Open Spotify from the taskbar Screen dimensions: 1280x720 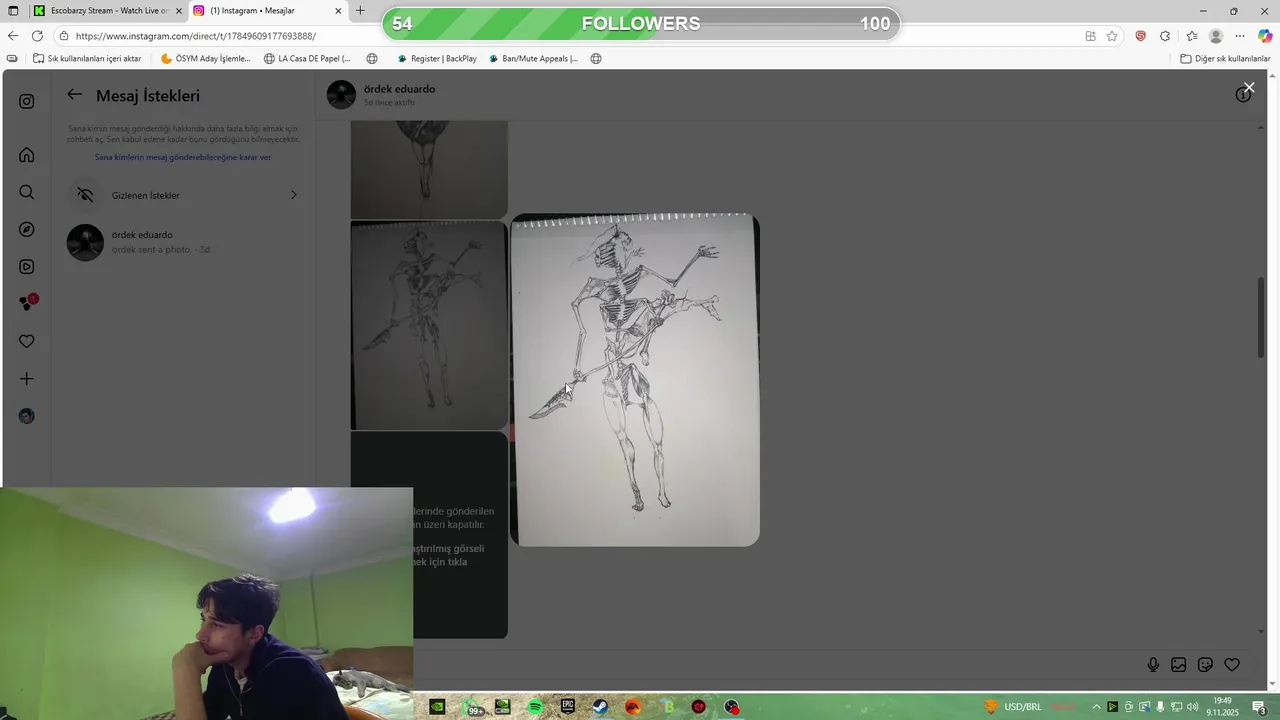pyautogui.click(x=535, y=707)
